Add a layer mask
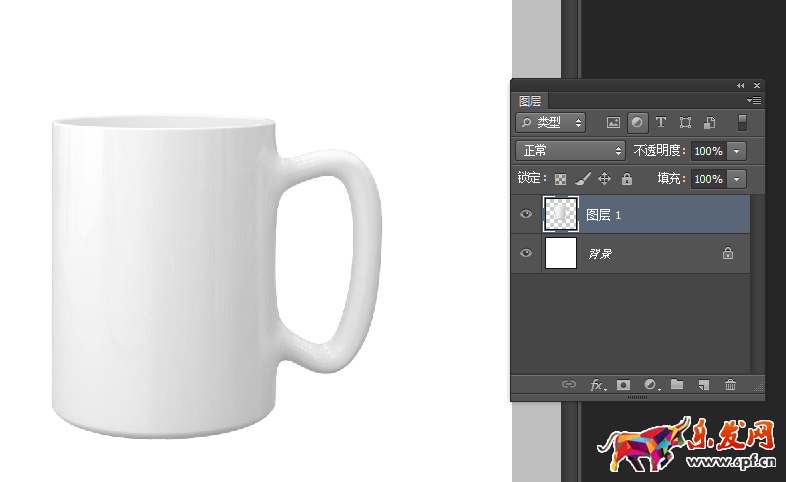786x482 pixels. (623, 385)
